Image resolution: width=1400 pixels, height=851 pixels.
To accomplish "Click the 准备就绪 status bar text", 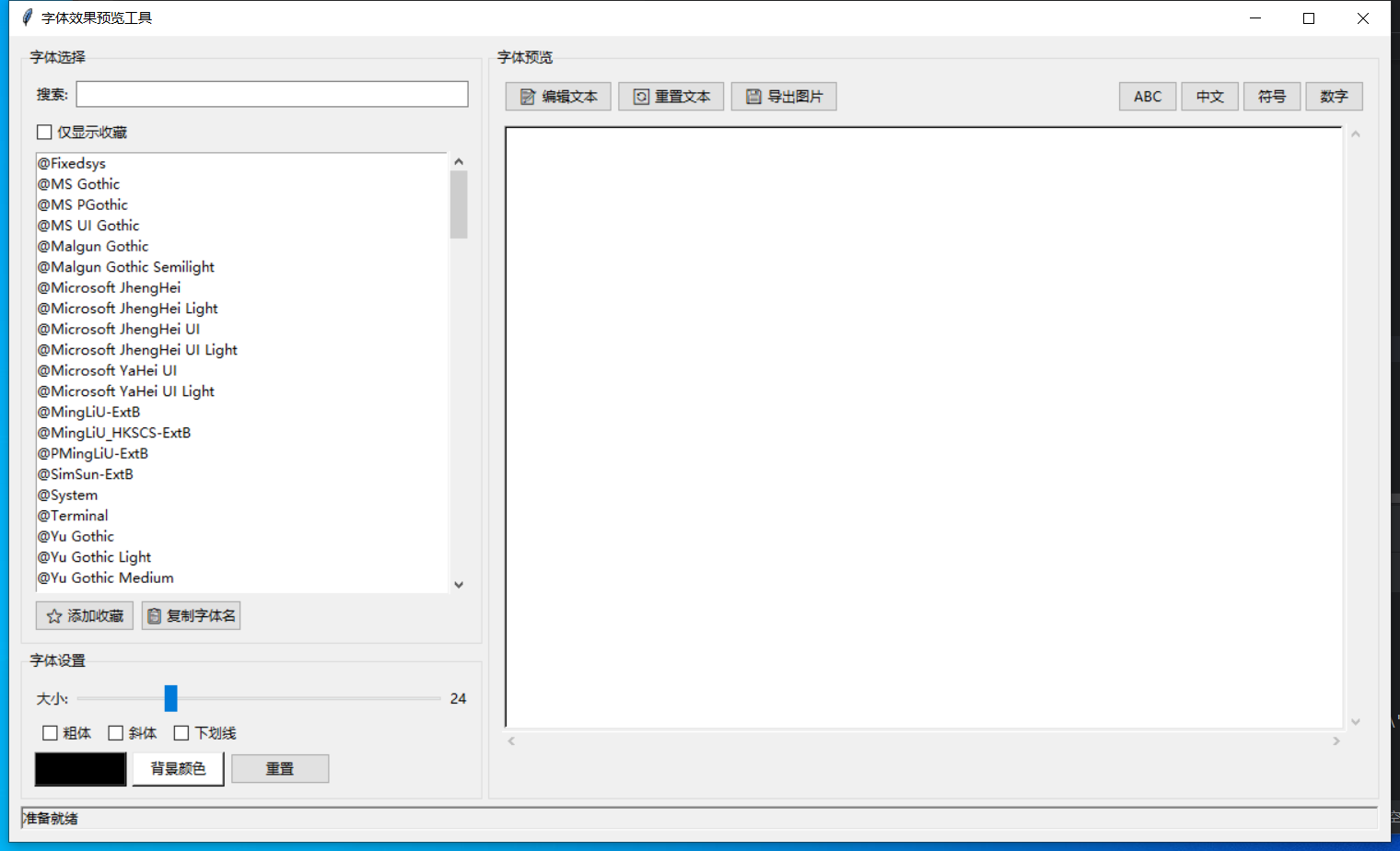I will [x=51, y=818].
